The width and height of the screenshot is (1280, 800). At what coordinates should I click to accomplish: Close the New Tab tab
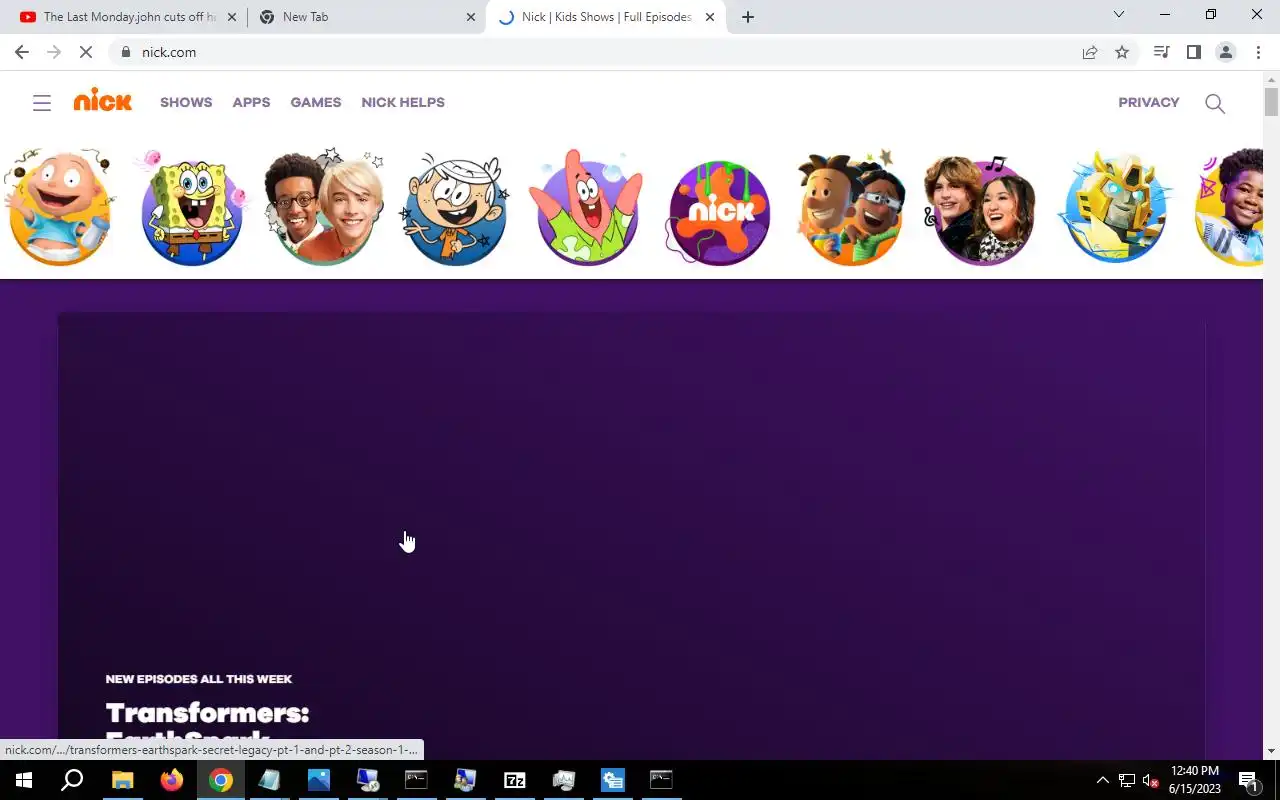(x=471, y=17)
